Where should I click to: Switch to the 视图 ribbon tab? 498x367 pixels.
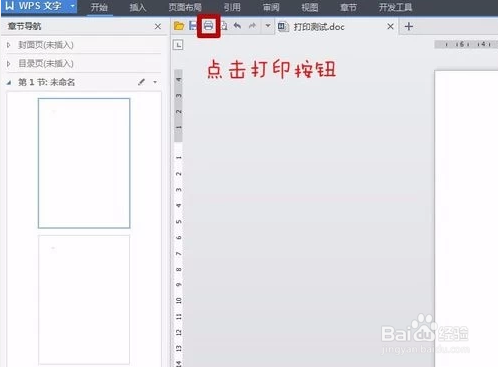[x=310, y=7]
